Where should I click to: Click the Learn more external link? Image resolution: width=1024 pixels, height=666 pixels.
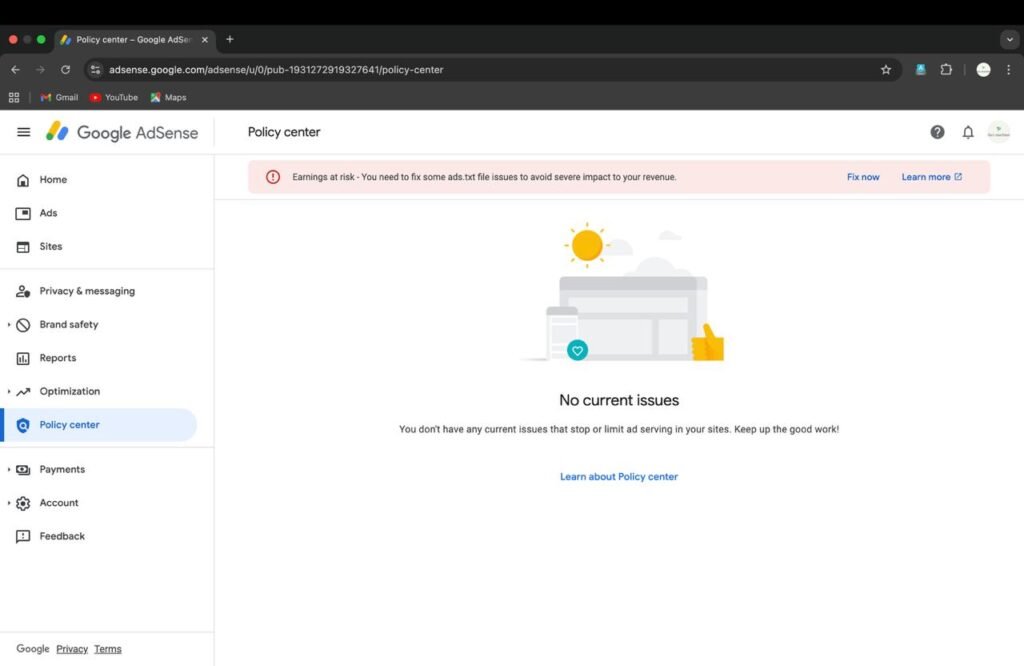[931, 177]
